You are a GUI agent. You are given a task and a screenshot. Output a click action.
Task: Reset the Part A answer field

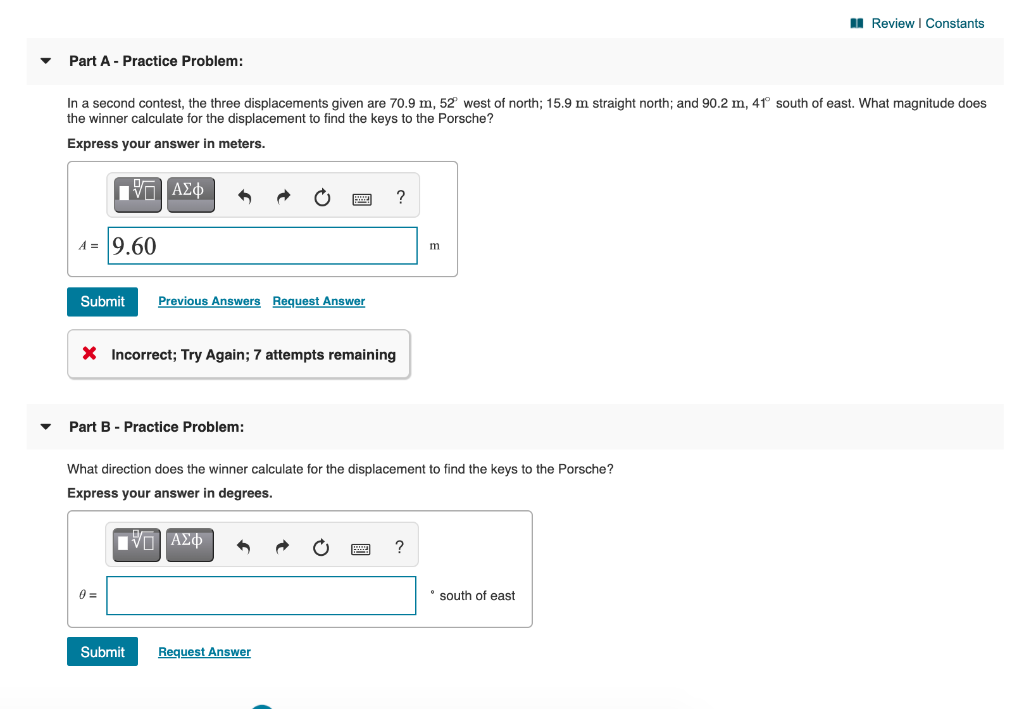(x=321, y=197)
